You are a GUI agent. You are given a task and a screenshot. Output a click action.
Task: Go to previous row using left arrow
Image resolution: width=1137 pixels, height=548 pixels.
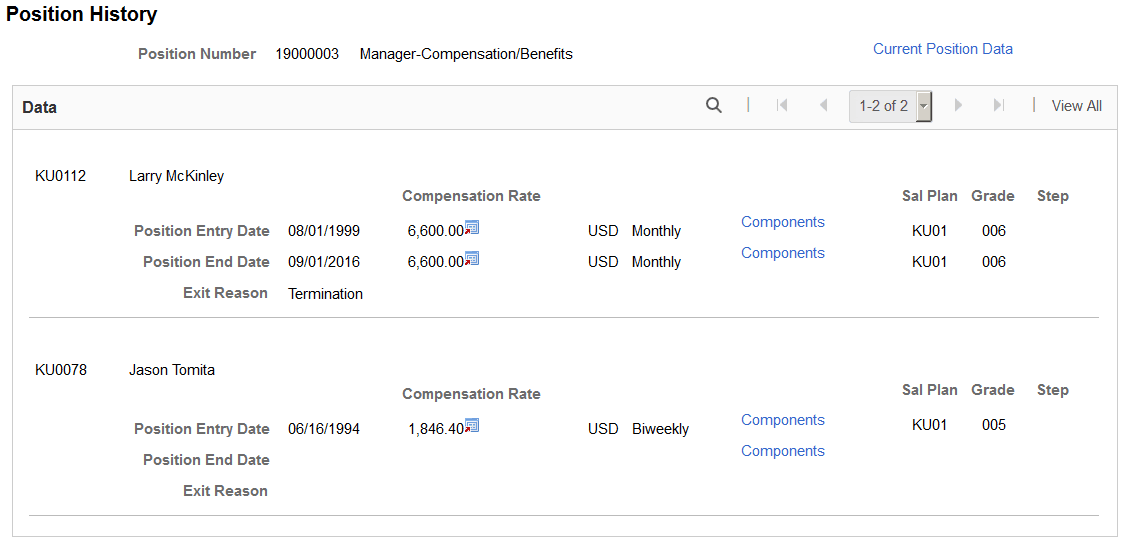click(823, 105)
